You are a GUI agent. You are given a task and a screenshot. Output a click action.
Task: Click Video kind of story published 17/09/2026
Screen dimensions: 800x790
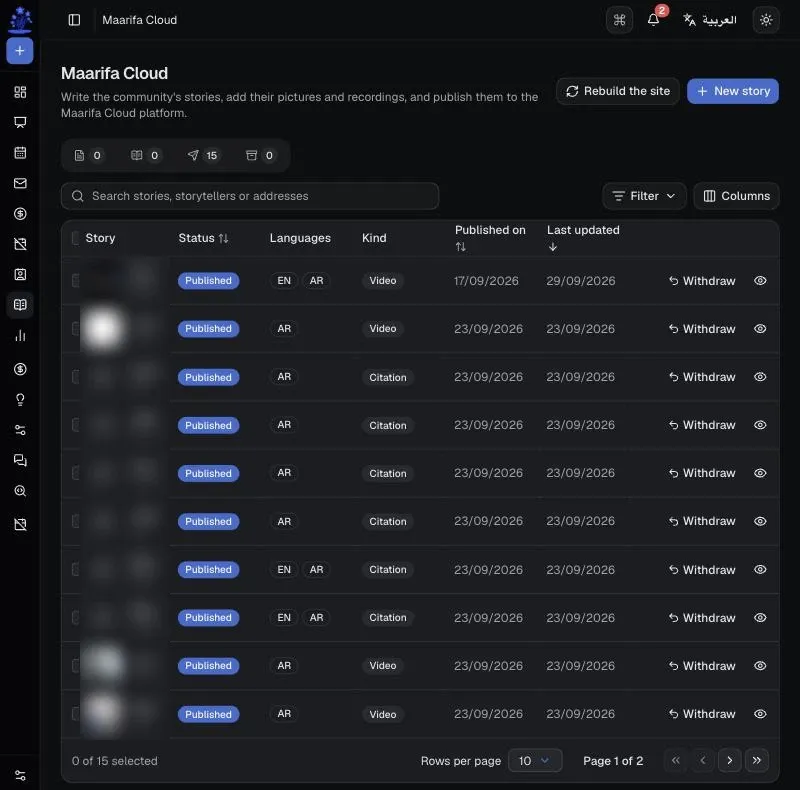[383, 281]
